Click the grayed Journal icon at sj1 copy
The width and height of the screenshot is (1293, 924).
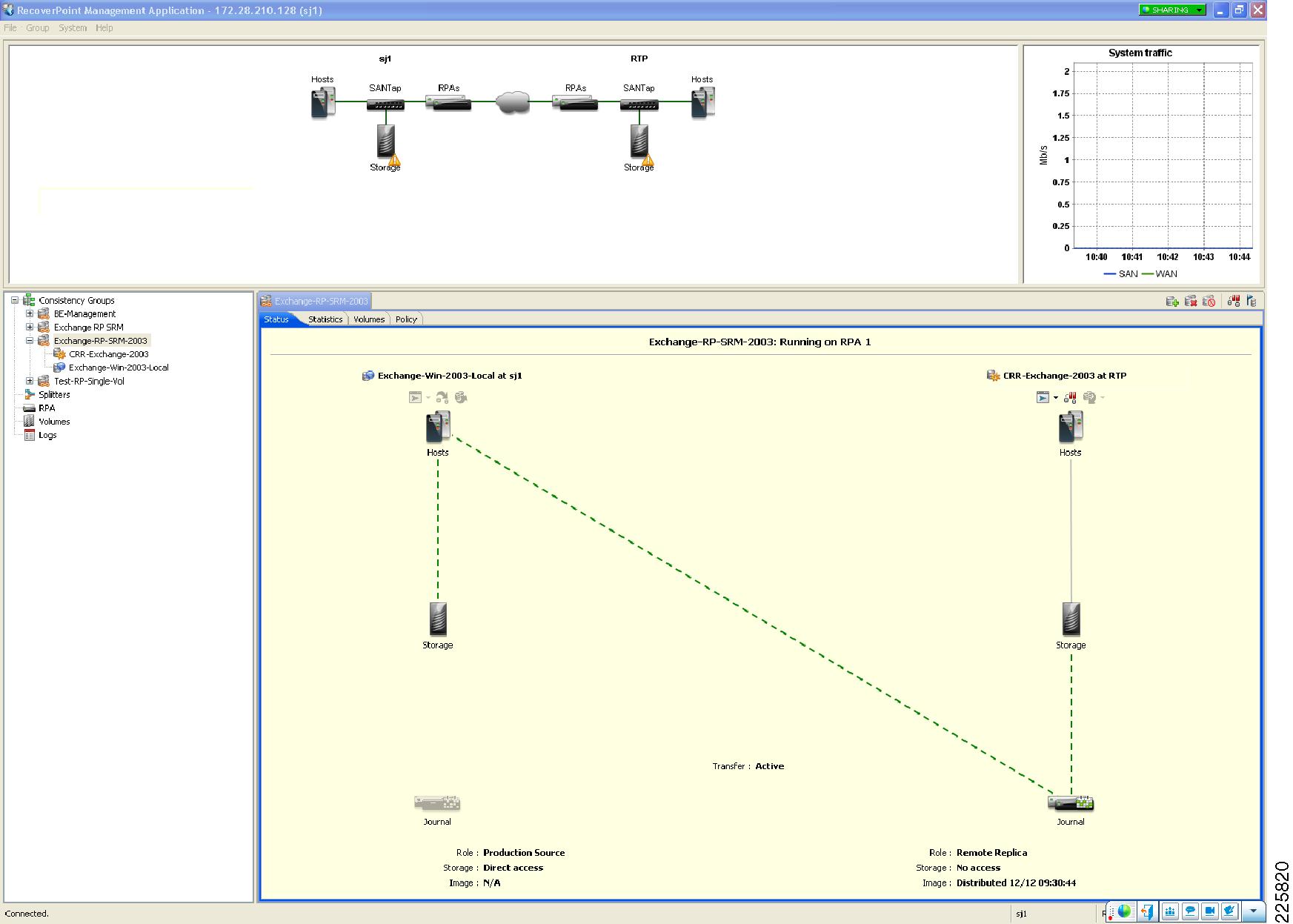click(x=437, y=802)
